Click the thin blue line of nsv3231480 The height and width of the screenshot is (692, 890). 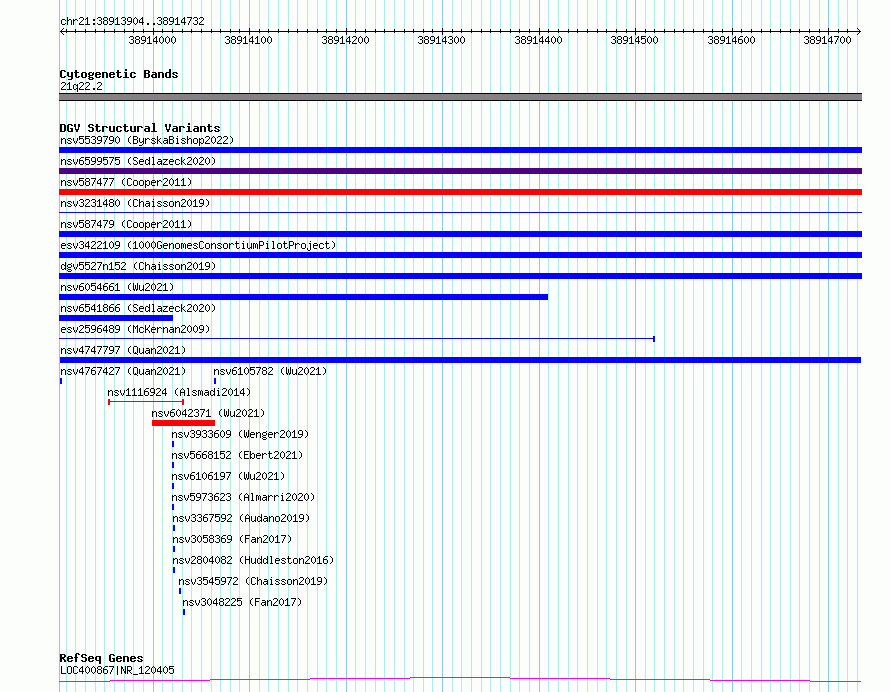pyautogui.click(x=460, y=213)
